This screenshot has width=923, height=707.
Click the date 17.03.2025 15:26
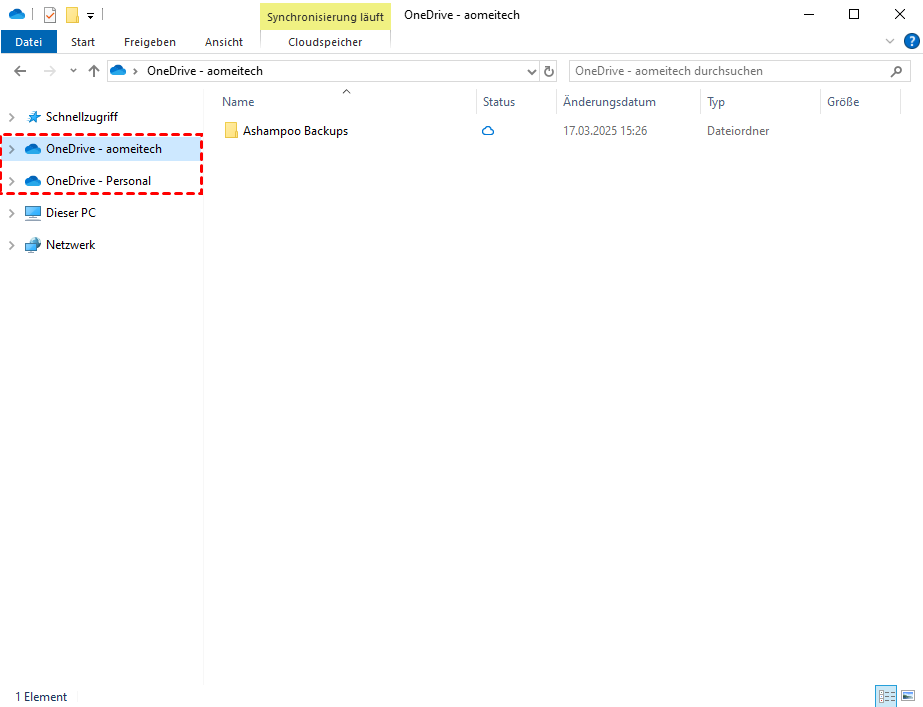[x=605, y=131]
